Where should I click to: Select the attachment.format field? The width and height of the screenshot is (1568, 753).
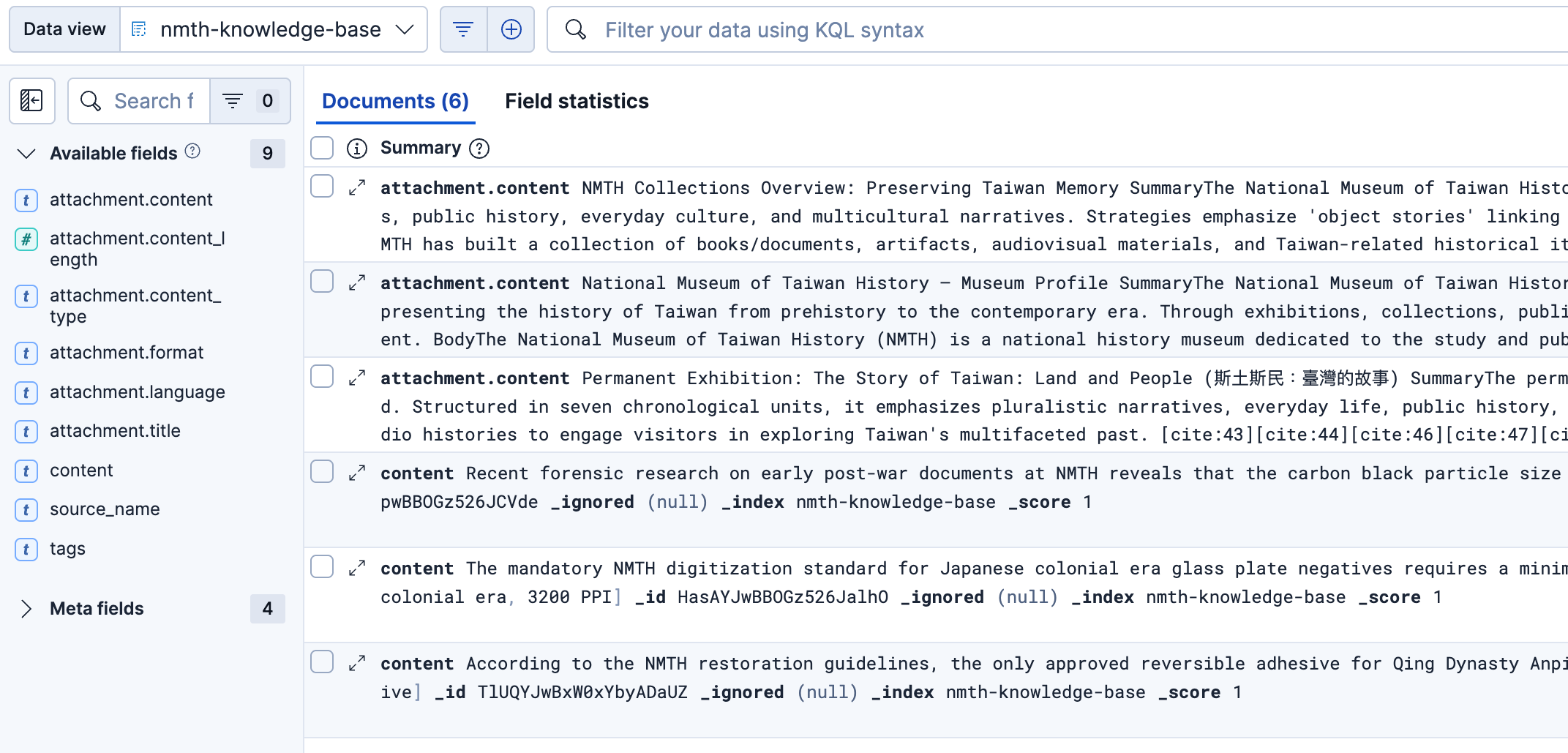tap(127, 353)
